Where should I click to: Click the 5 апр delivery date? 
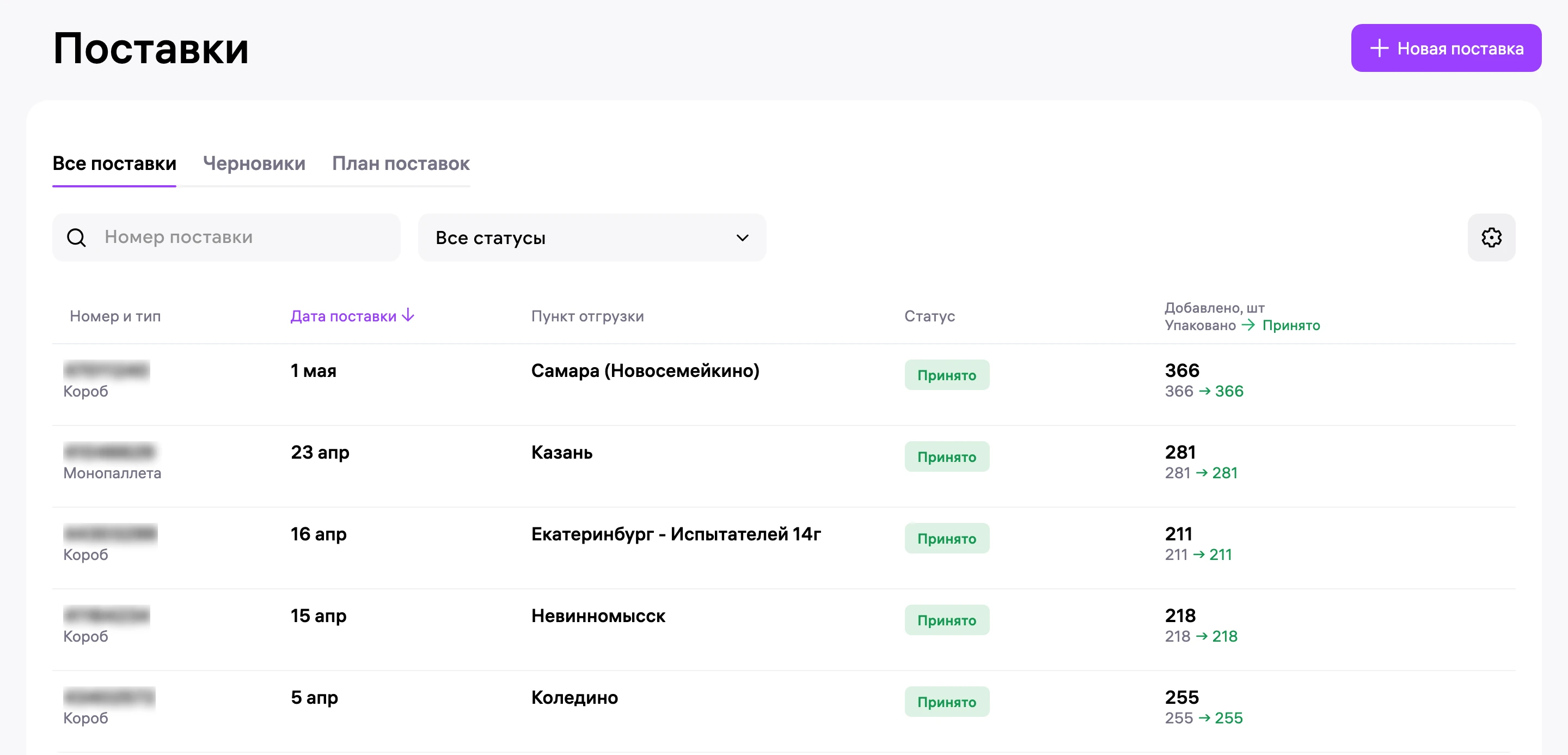point(314,697)
